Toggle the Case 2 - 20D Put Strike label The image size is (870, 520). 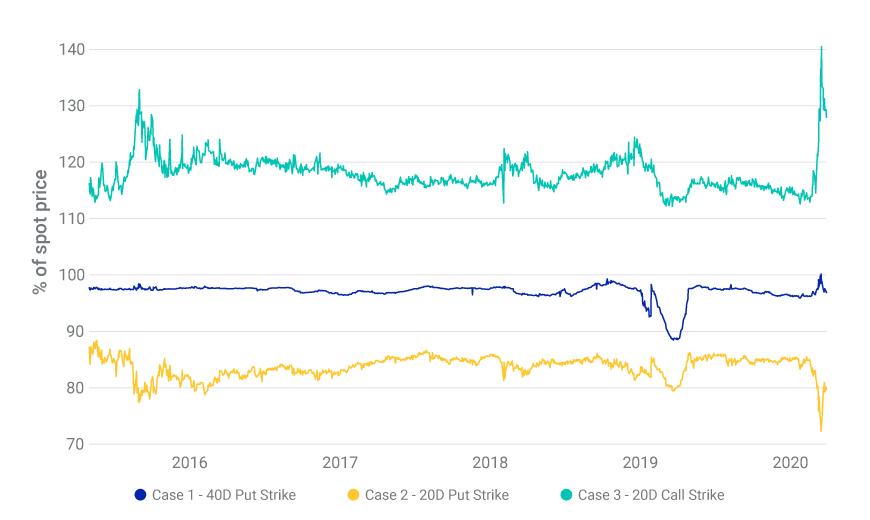(437, 494)
